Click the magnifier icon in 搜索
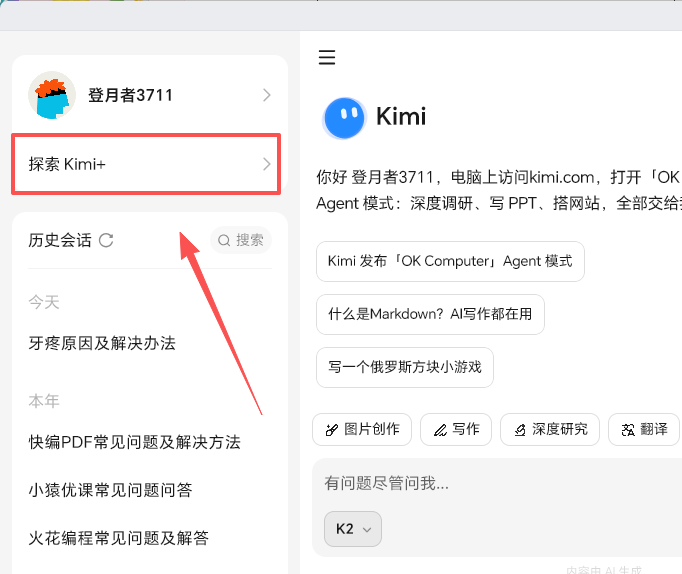 pyautogui.click(x=224, y=240)
